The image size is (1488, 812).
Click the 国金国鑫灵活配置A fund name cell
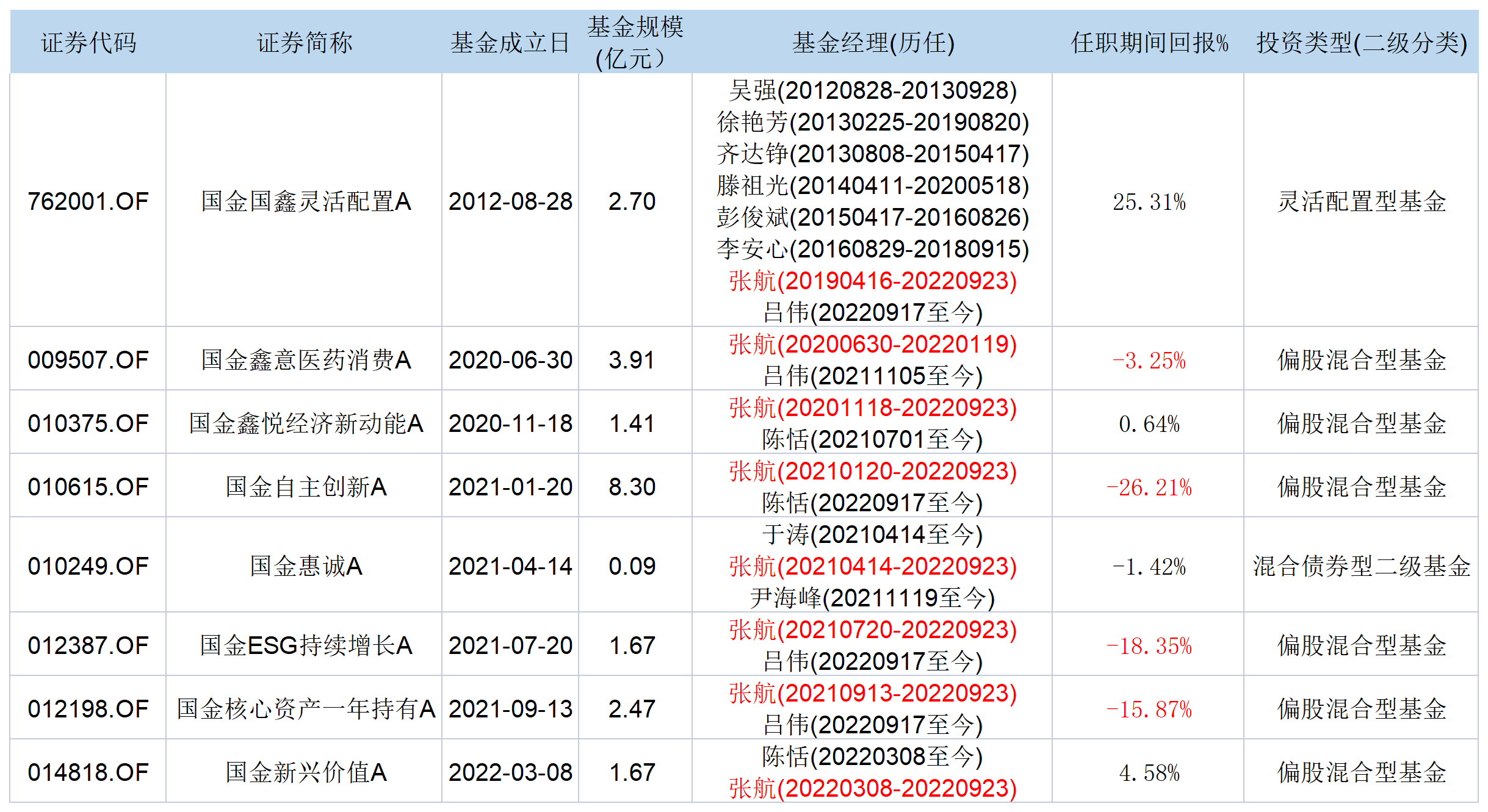tap(306, 201)
